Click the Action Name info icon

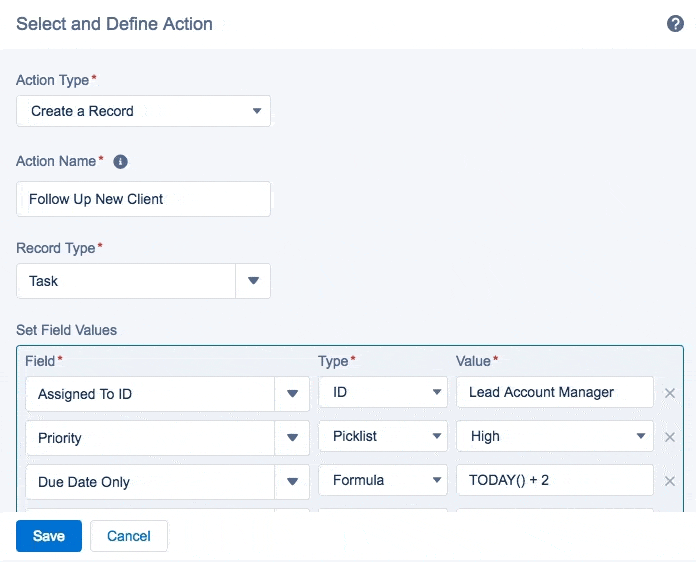pos(120,162)
